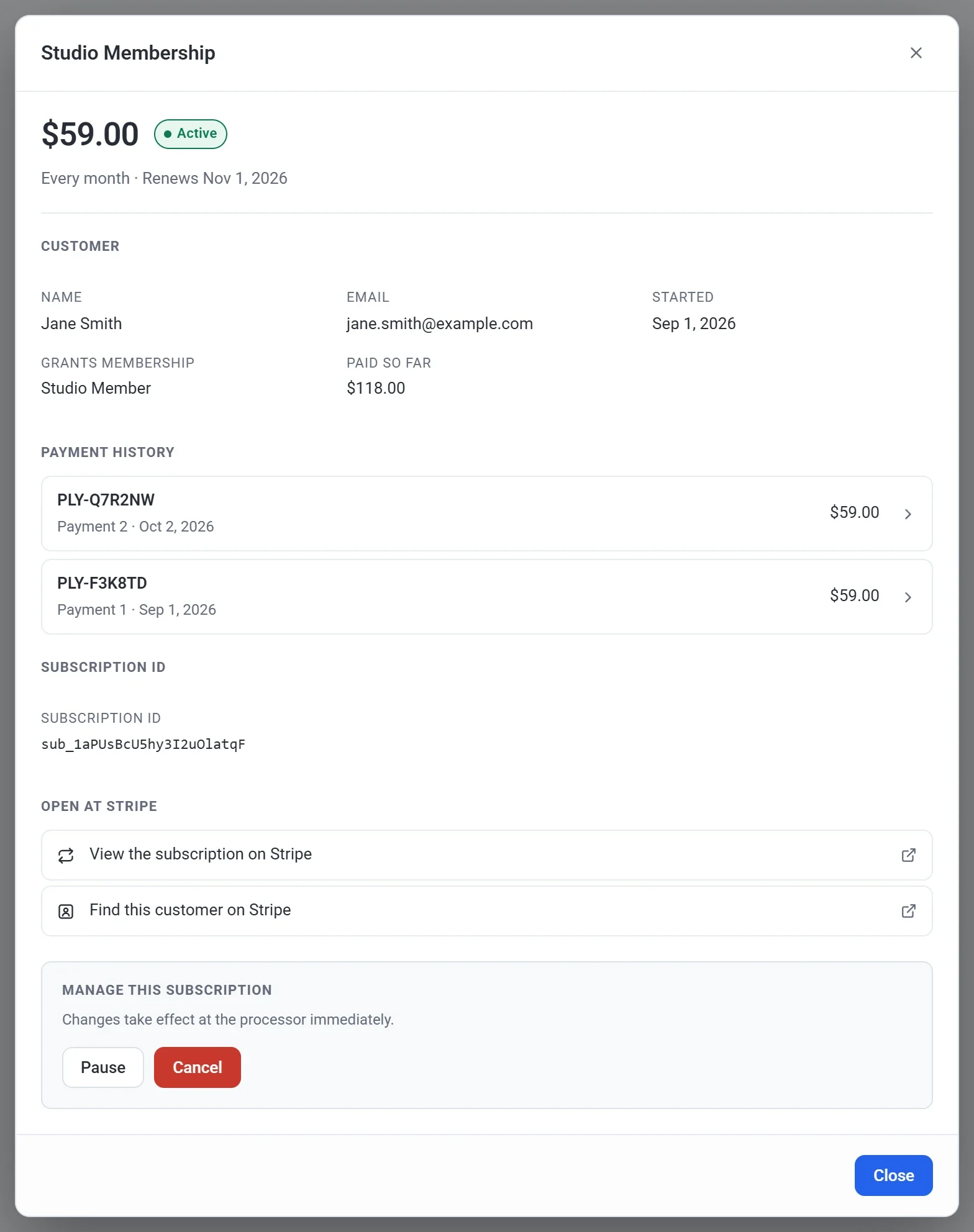This screenshot has width=974, height=1232.
Task: Click the customer name Jane Smith
Action: pos(81,324)
